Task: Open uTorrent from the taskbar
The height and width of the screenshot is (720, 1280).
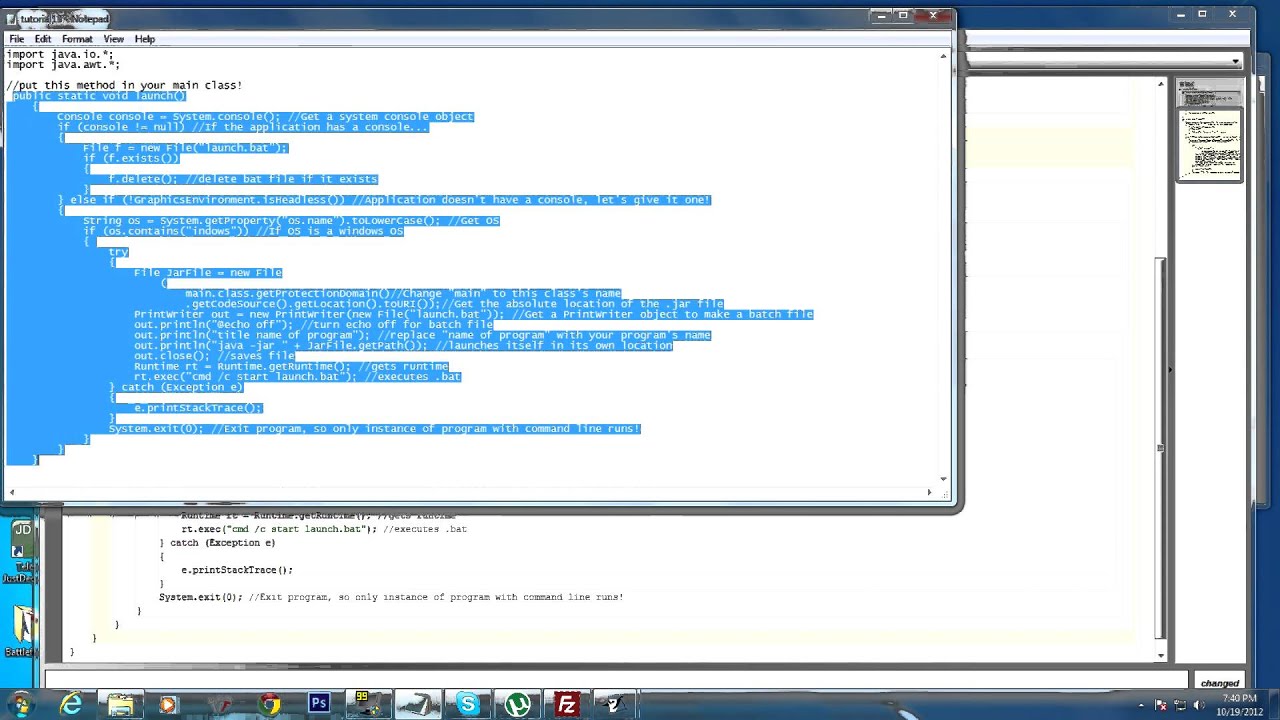Action: [x=517, y=705]
